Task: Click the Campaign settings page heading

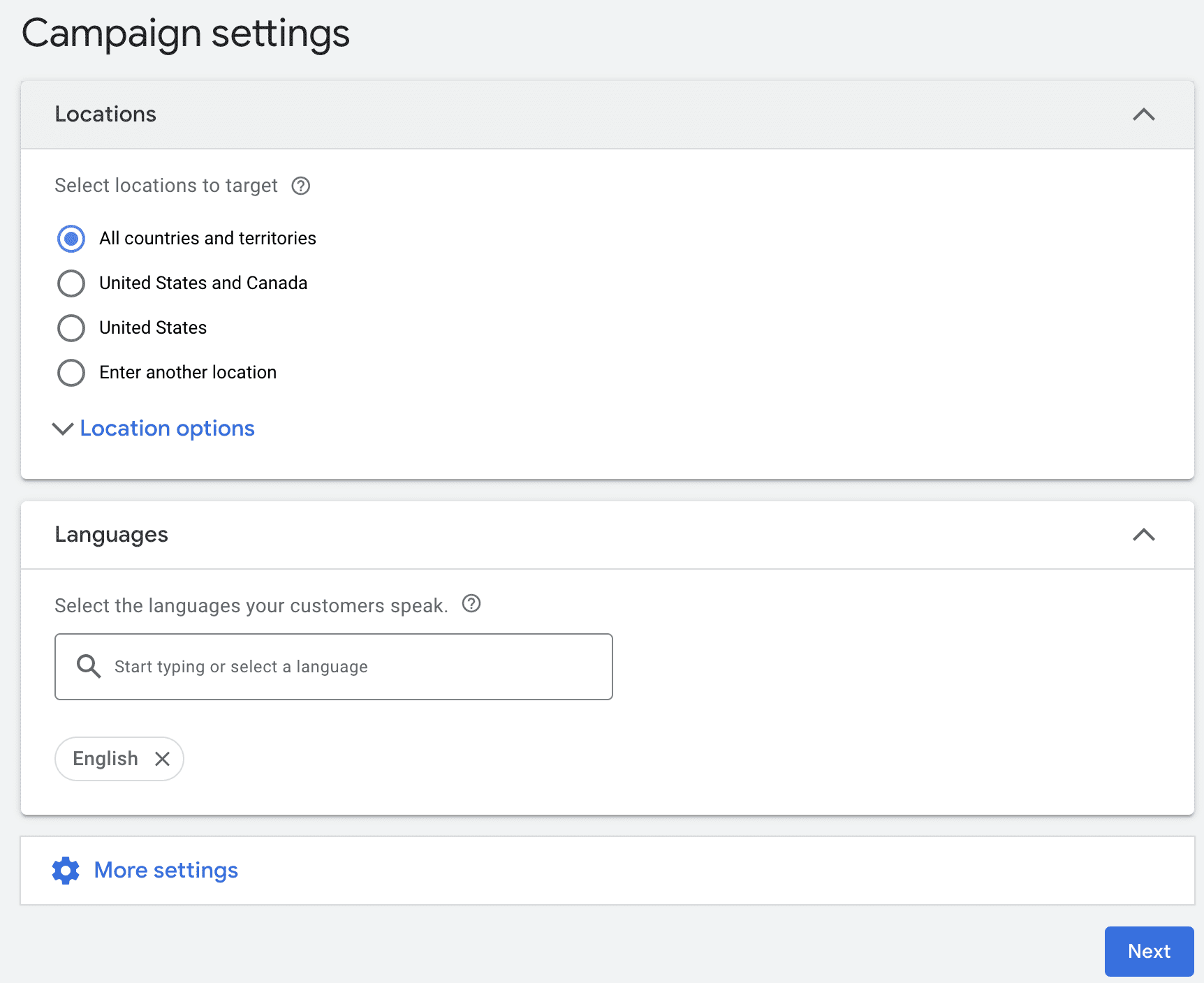Action: [186, 34]
